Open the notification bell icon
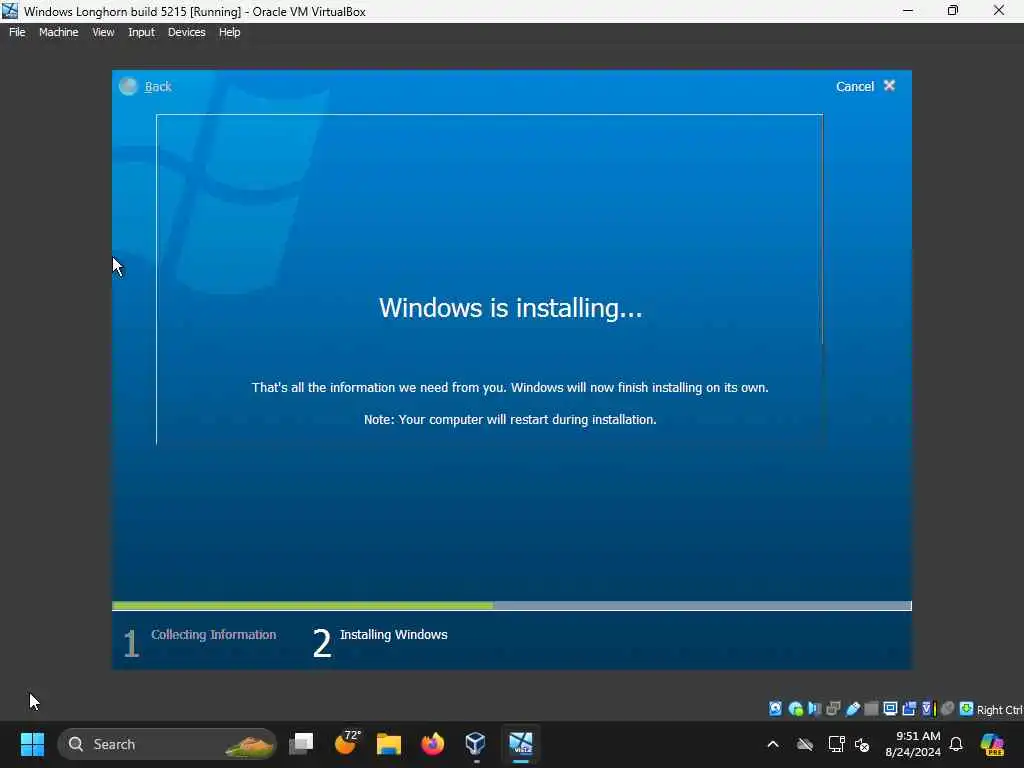This screenshot has height=768, width=1024. pyautogui.click(x=956, y=744)
